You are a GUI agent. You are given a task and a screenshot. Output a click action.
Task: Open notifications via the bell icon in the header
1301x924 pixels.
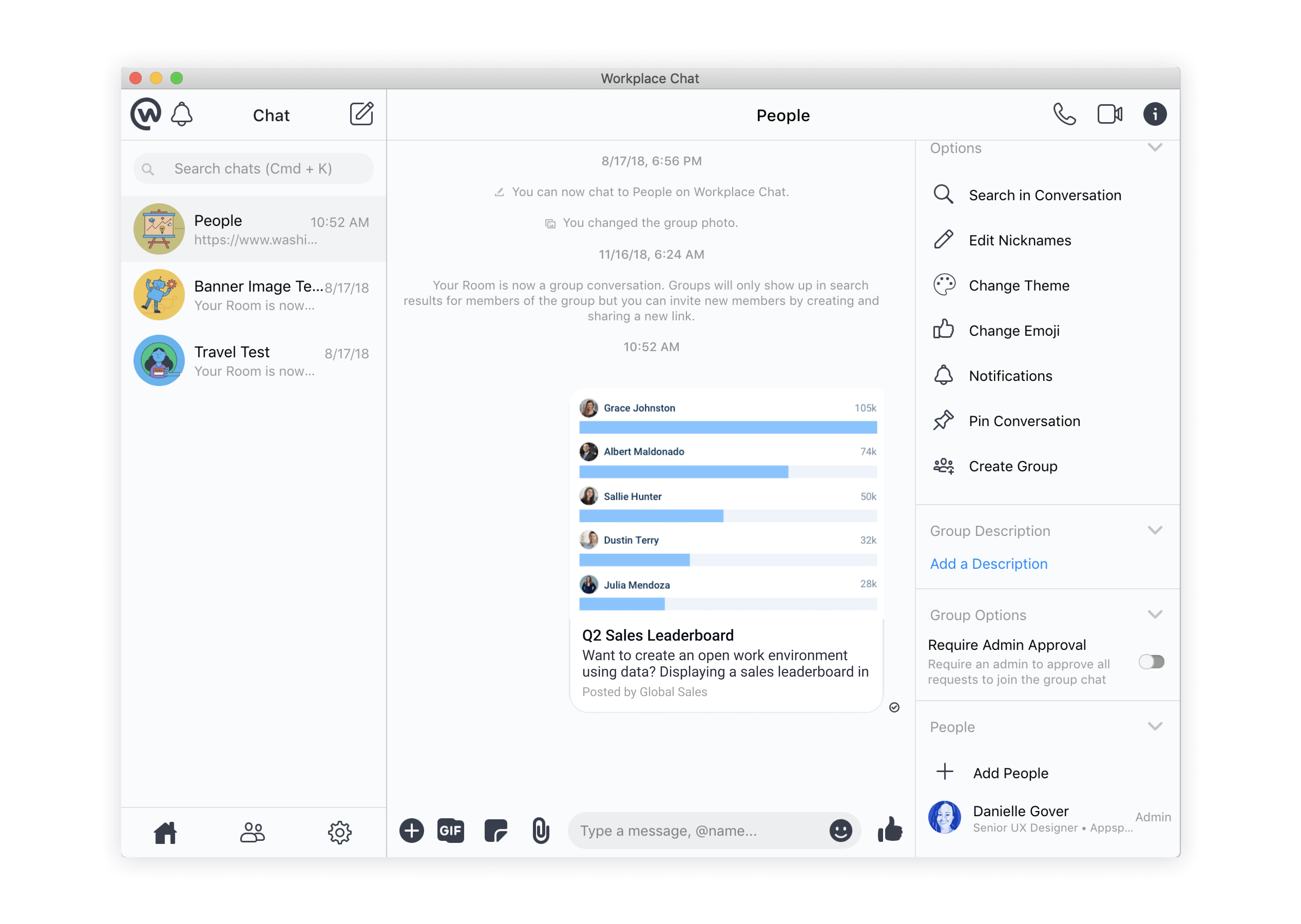pos(182,114)
